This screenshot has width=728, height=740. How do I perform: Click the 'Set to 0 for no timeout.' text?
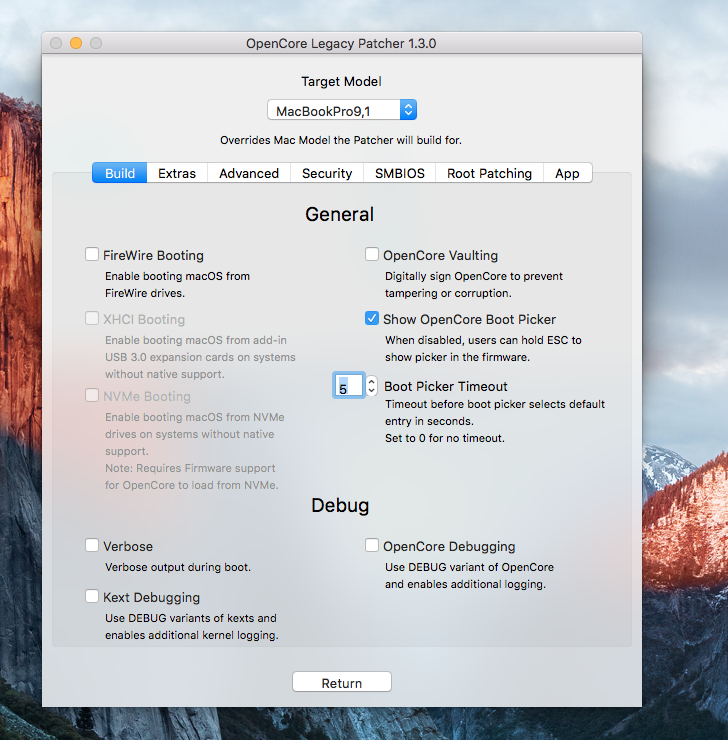click(x=445, y=438)
